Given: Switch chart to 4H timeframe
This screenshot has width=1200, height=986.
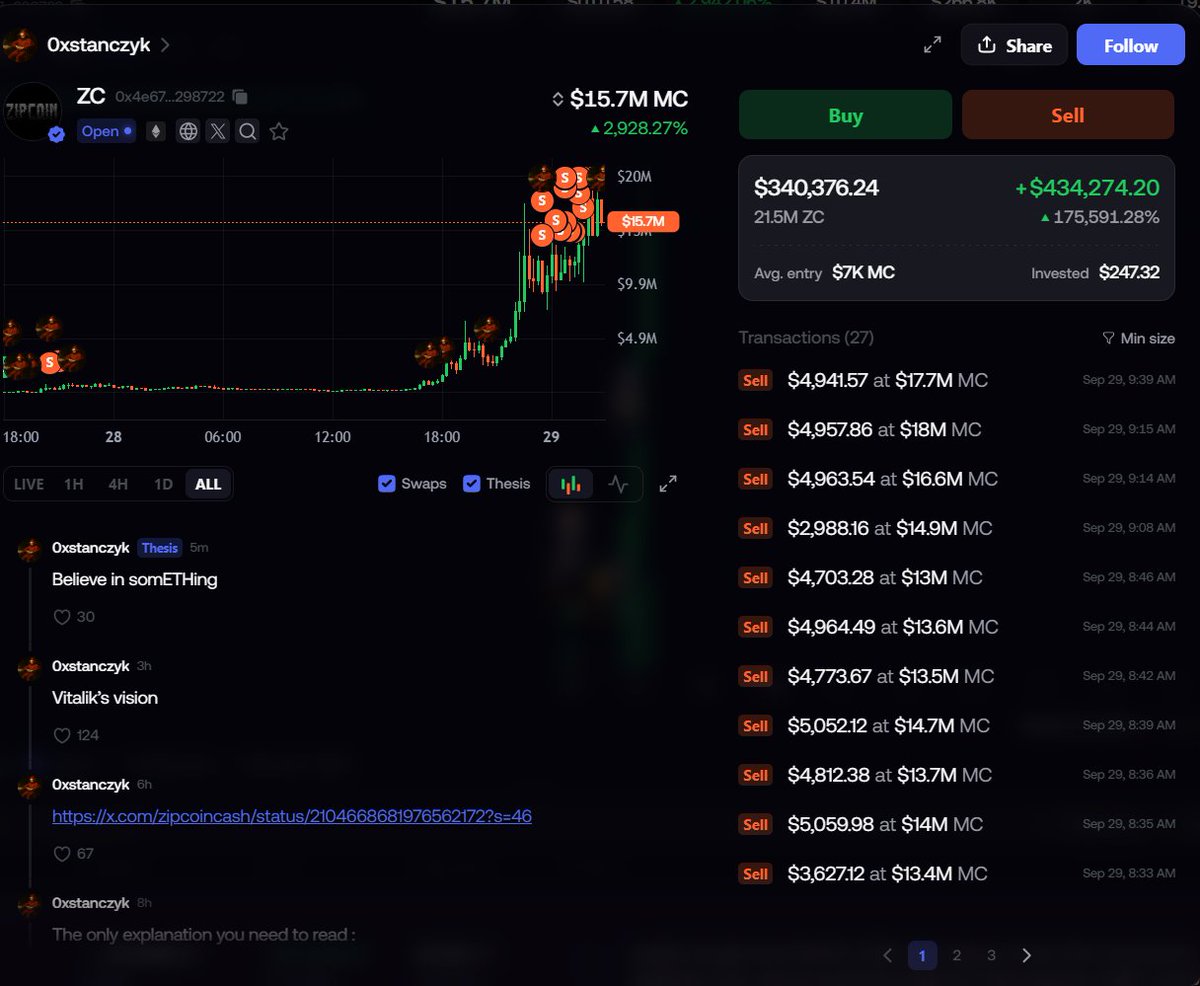Looking at the screenshot, I should pyautogui.click(x=118, y=484).
